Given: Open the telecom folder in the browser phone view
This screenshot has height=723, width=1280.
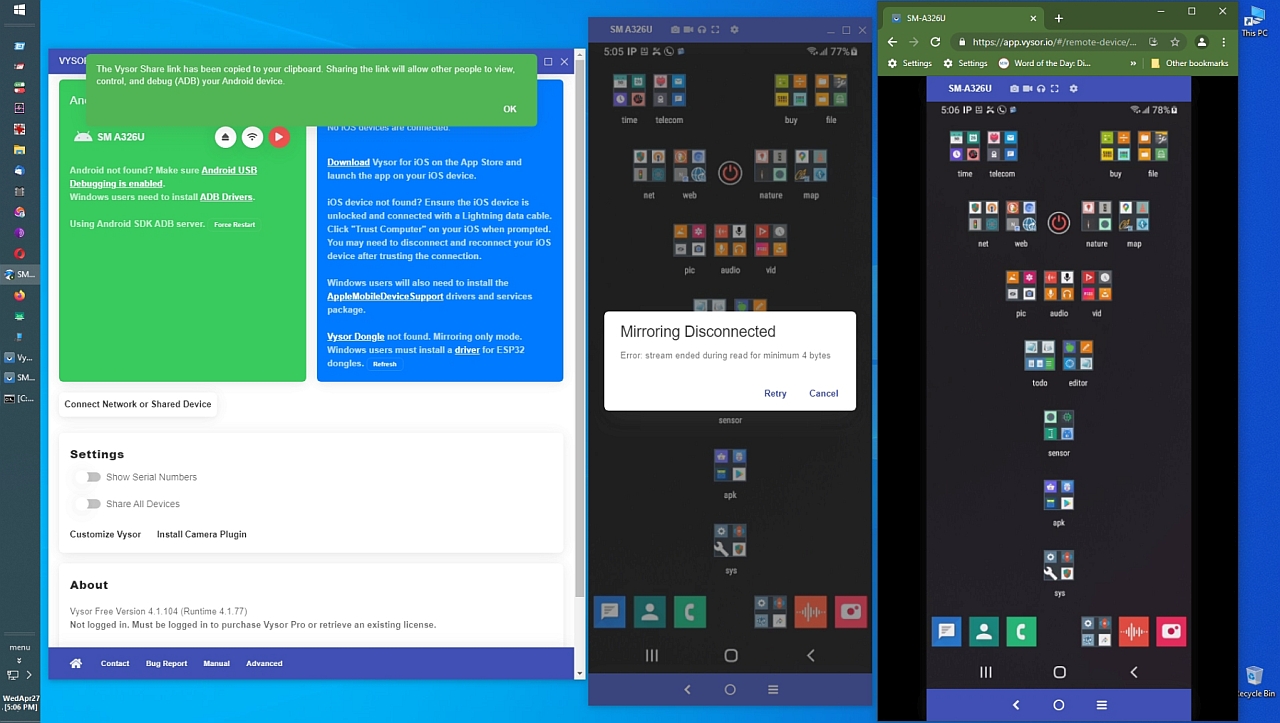Looking at the screenshot, I should [1002, 146].
